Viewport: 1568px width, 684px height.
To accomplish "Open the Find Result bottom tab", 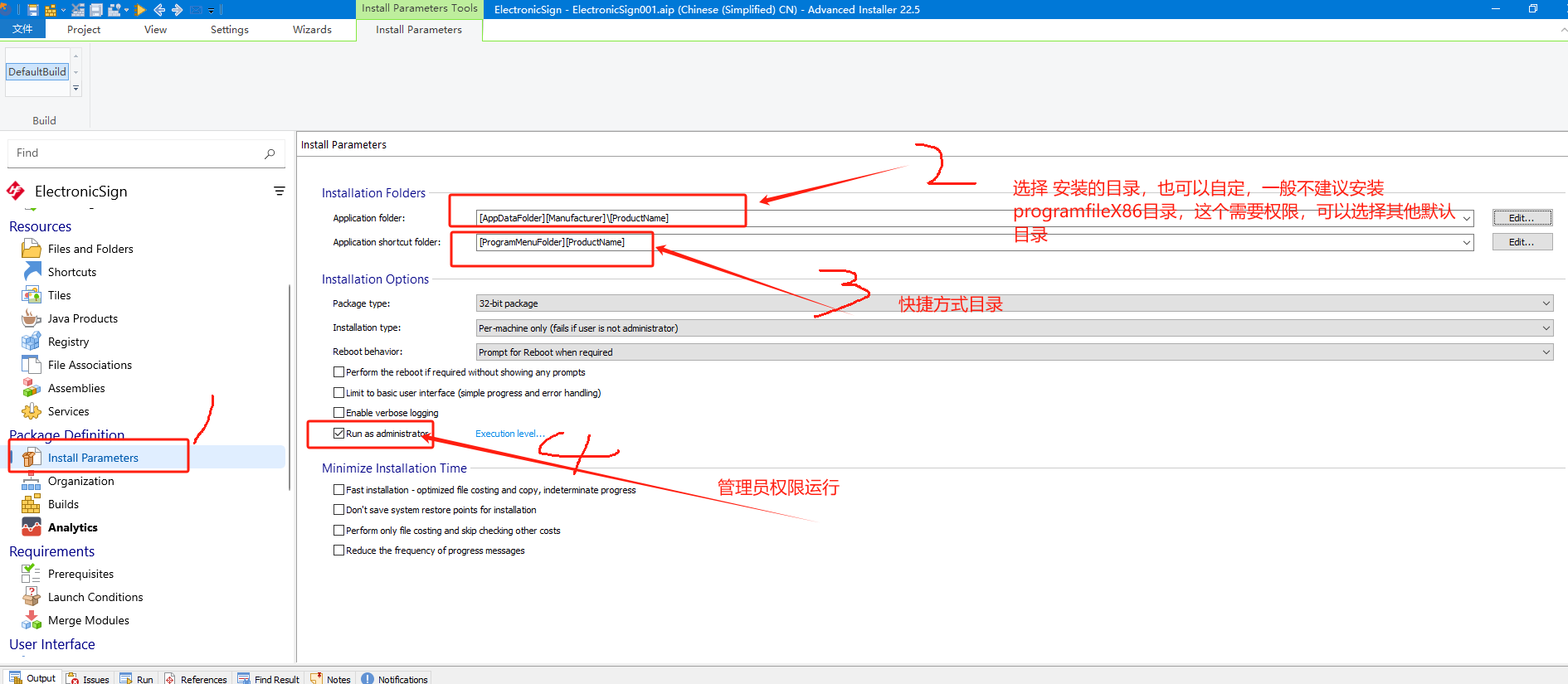I will tap(269, 678).
